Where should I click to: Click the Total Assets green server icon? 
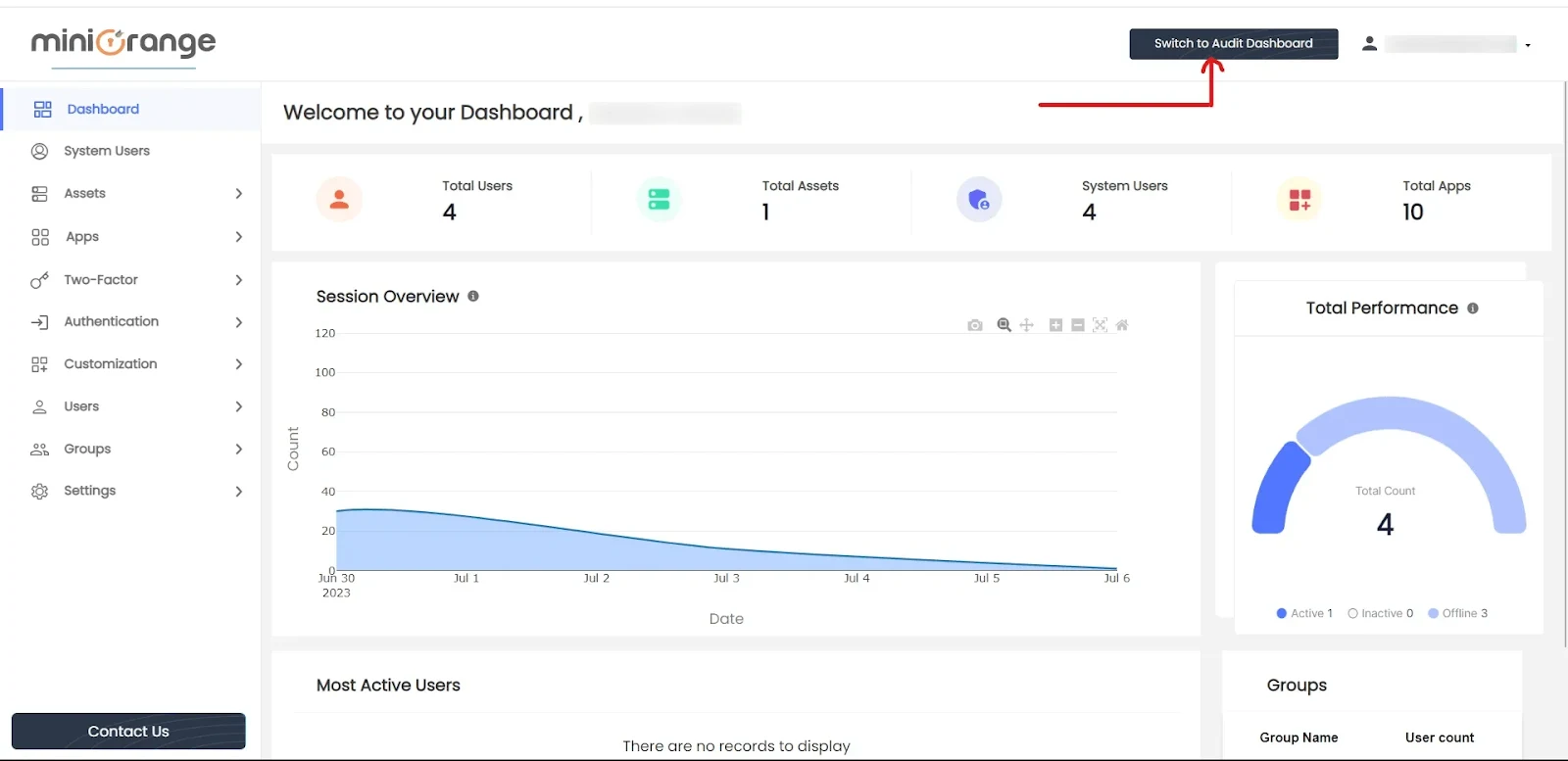(659, 200)
